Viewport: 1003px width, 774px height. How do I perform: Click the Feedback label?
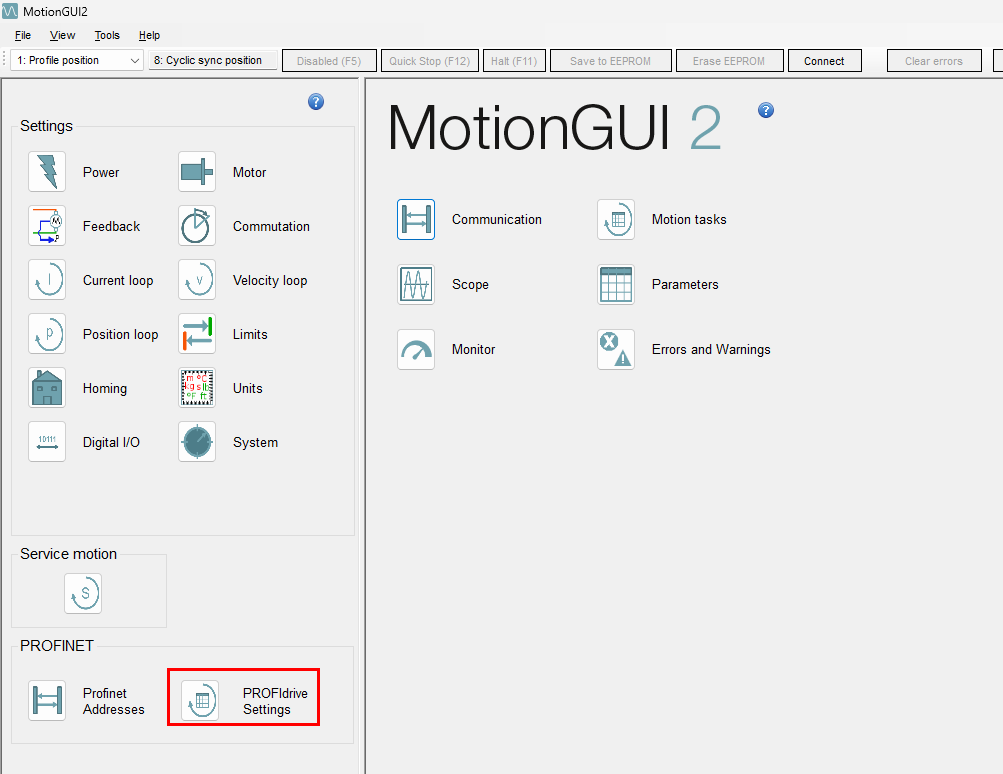click(111, 226)
